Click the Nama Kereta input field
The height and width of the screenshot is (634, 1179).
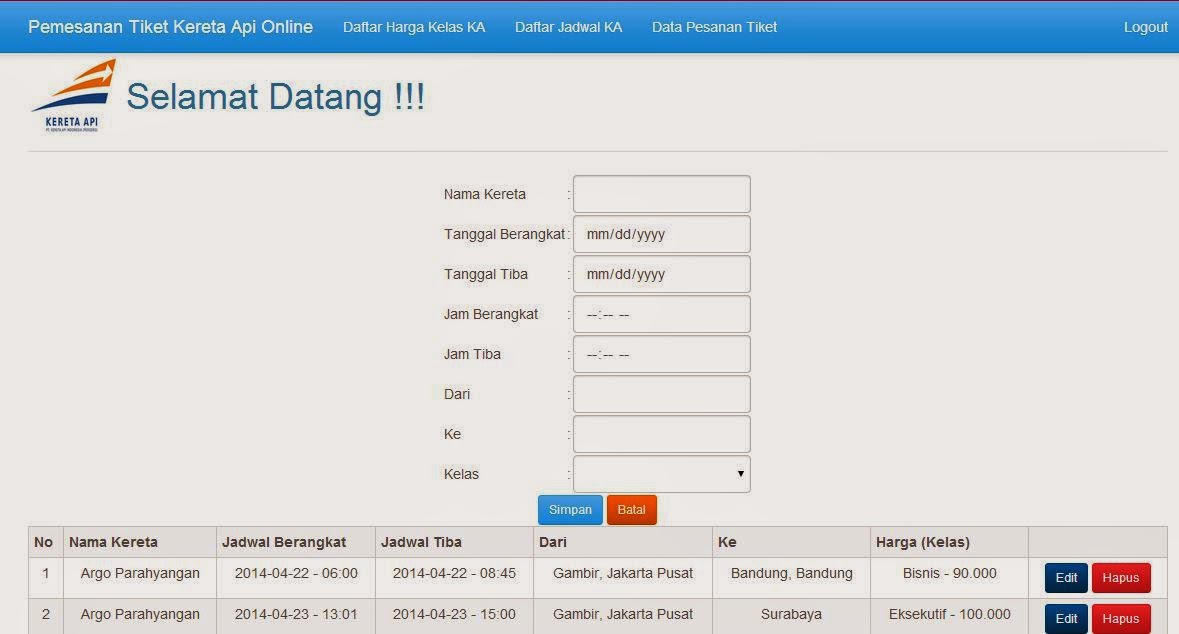click(x=660, y=193)
